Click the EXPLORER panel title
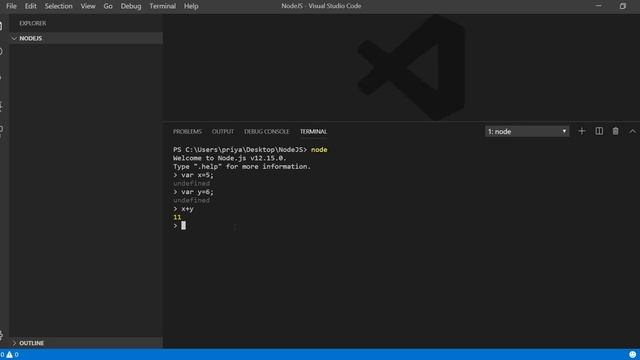This screenshot has height=360, width=640. point(33,23)
